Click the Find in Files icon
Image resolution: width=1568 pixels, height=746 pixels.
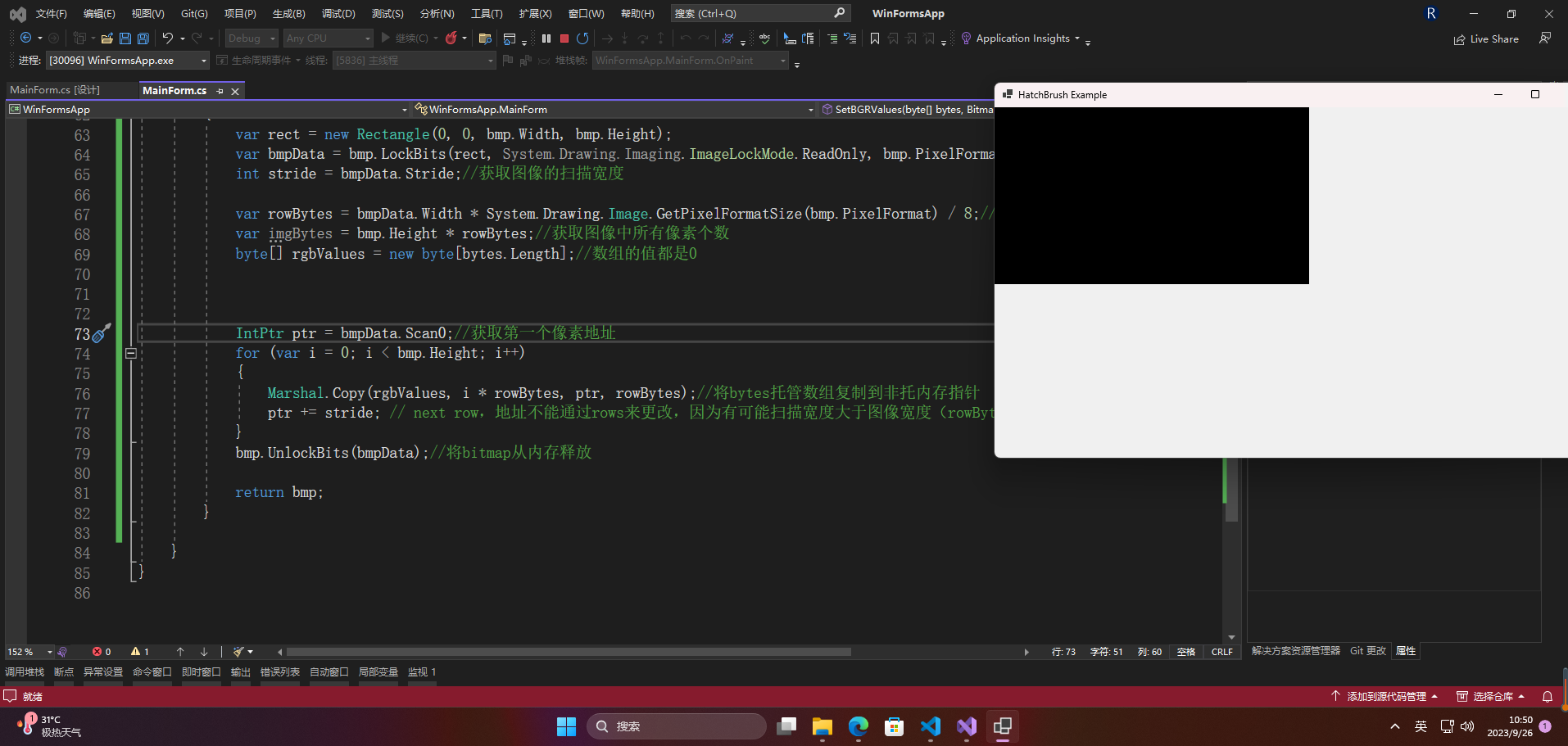tap(485, 38)
